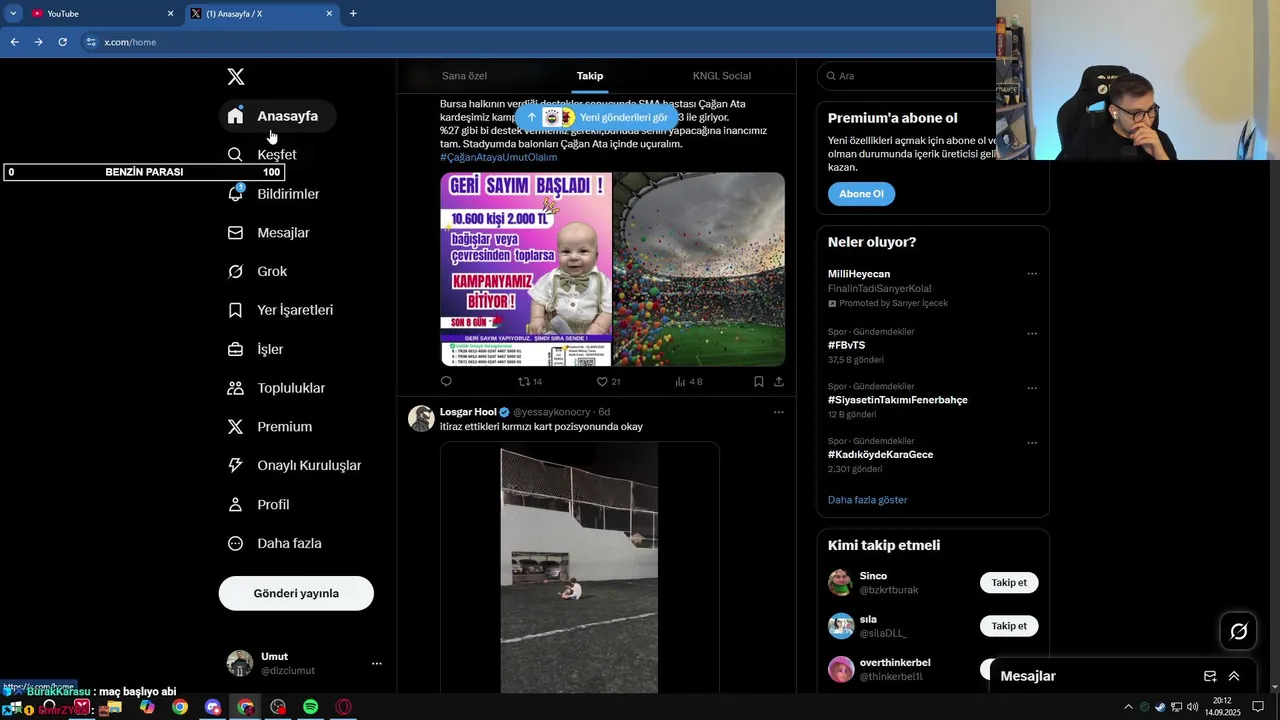1280x720 pixels.
Task: Open the Keşfet explore page
Action: [262, 155]
